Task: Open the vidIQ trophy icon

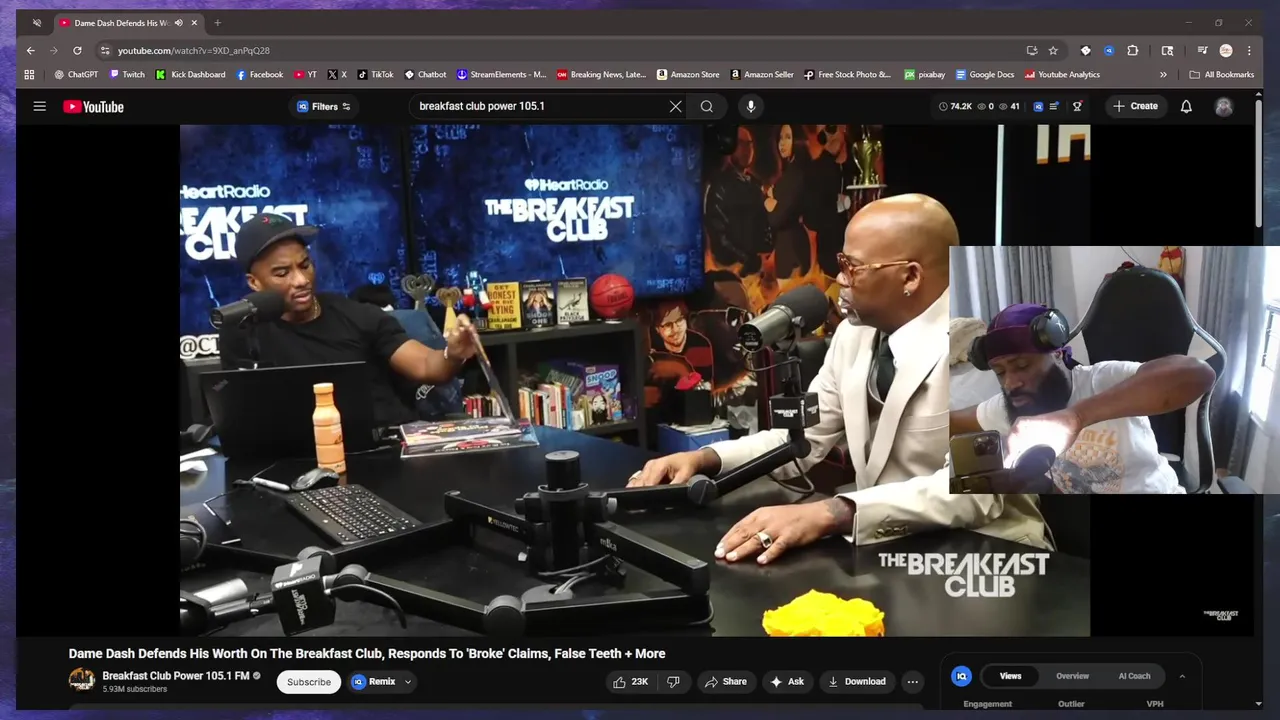Action: [x=1077, y=106]
